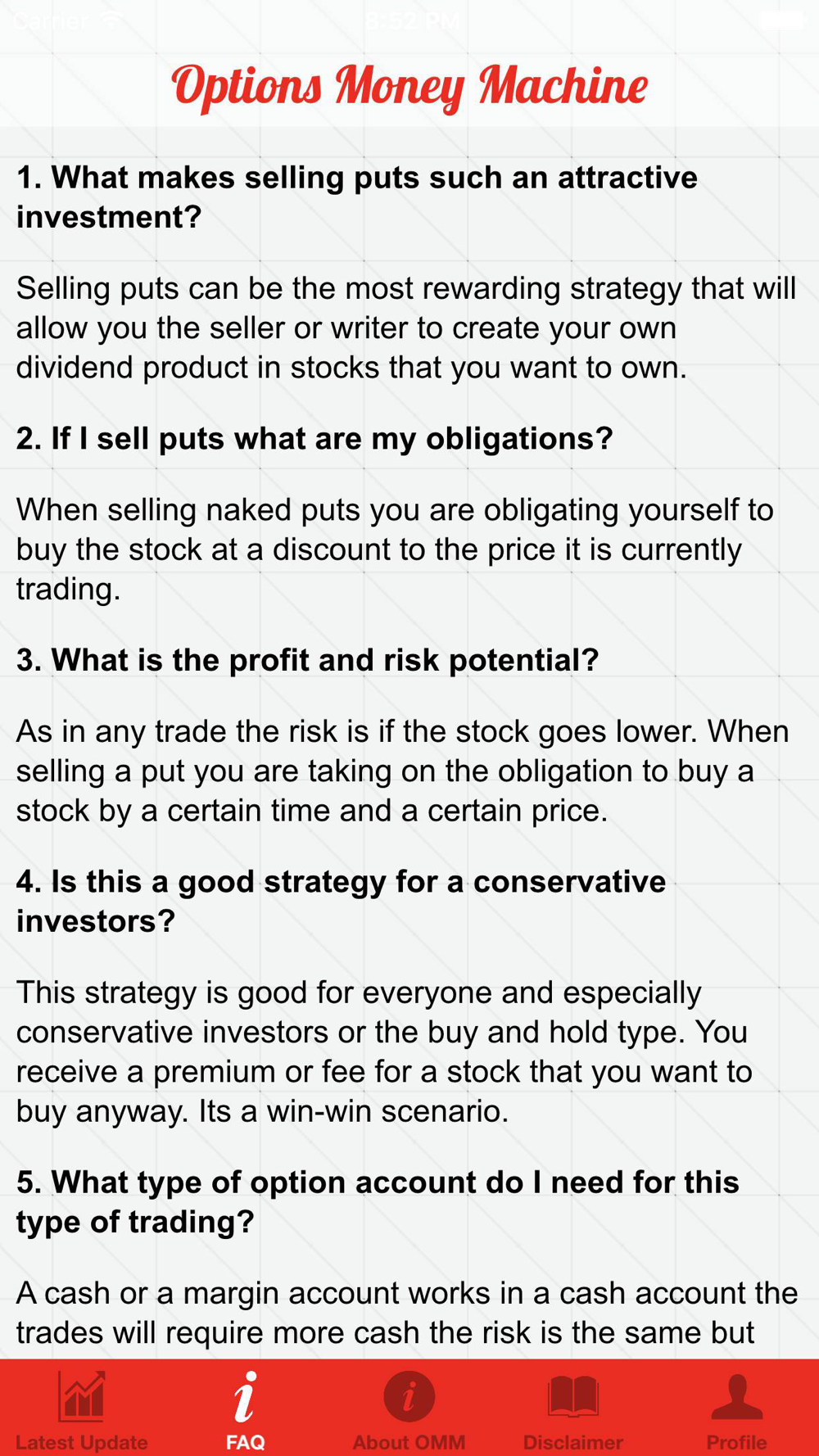Tap the answer mentioning win-win scenario
The height and width of the screenshot is (1456, 819).
[385, 1051]
